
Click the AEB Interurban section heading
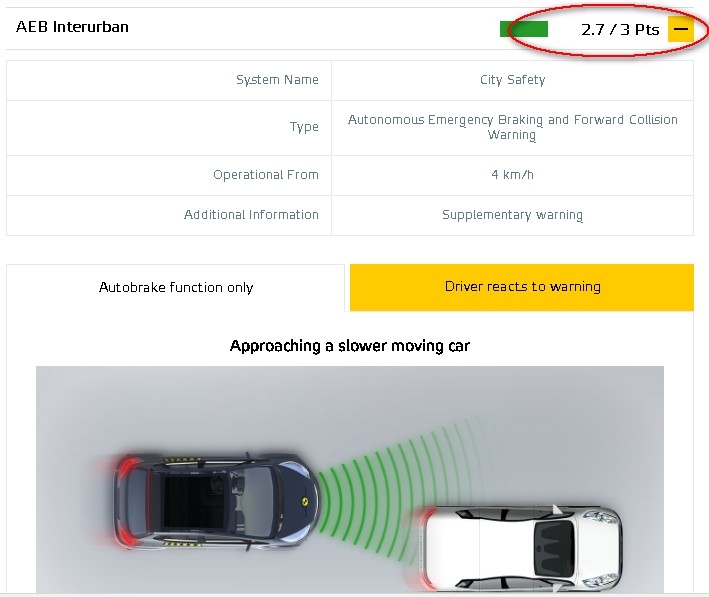point(72,27)
